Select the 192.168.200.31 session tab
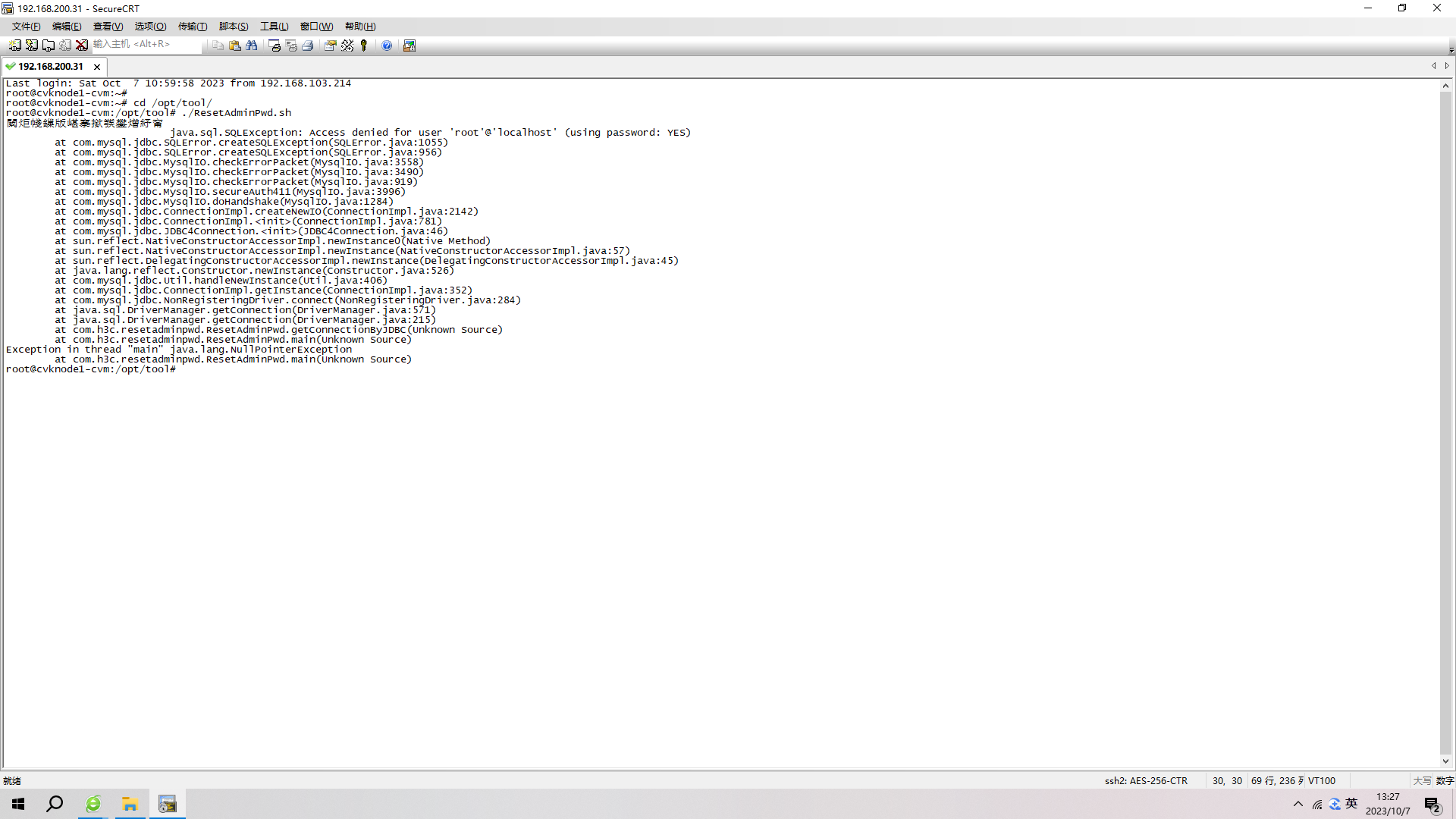The height and width of the screenshot is (819, 1456). click(50, 67)
